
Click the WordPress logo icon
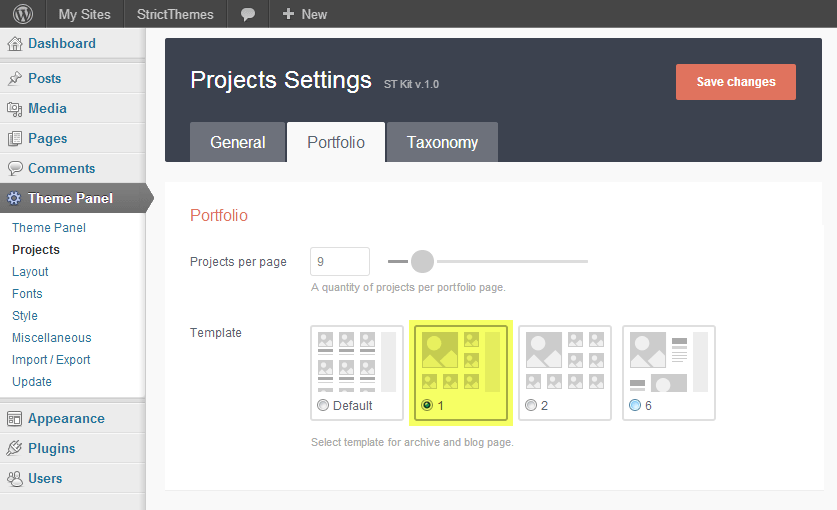tap(22, 14)
